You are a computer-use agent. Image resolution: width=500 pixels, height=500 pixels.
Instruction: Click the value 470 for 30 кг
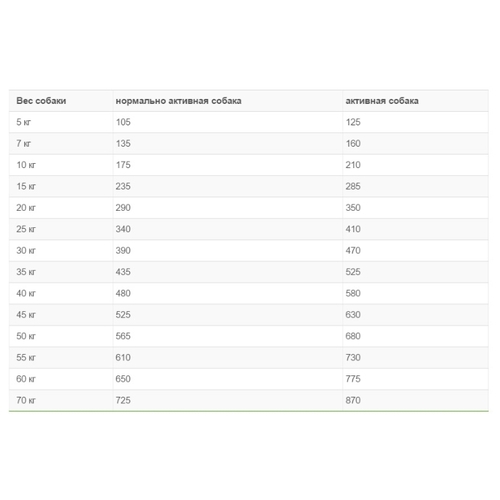[x=353, y=250]
